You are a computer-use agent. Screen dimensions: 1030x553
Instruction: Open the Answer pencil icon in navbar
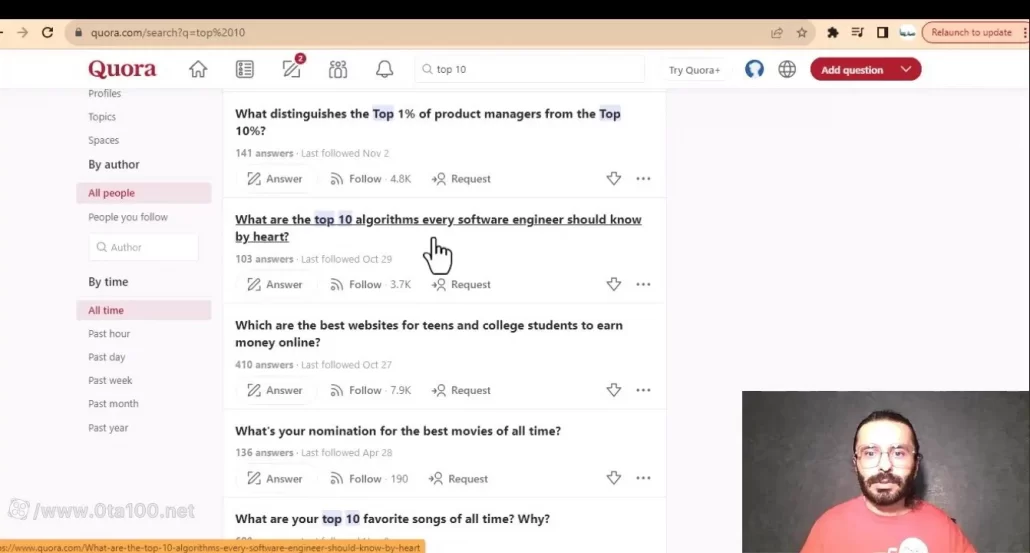coord(292,69)
